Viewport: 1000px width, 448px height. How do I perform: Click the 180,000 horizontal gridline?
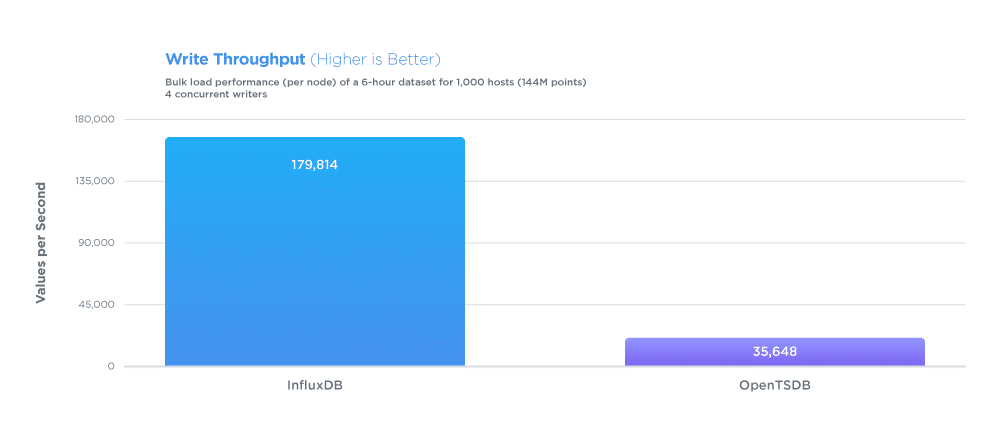click(x=545, y=119)
